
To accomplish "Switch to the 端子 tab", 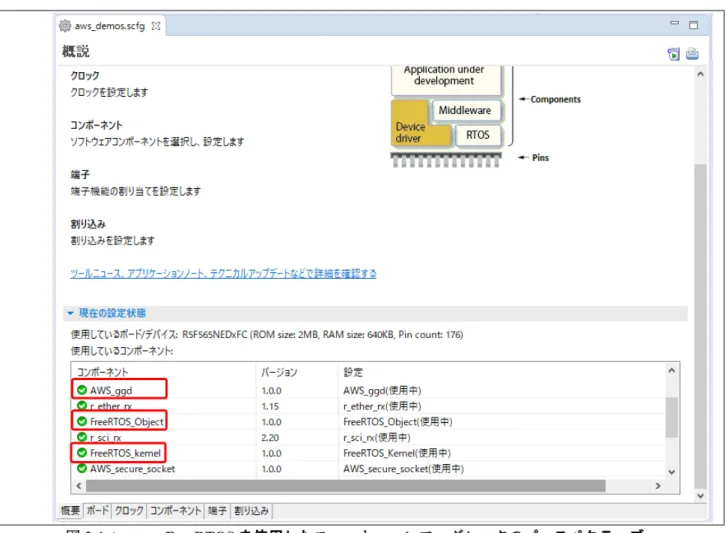I will point(217,511).
